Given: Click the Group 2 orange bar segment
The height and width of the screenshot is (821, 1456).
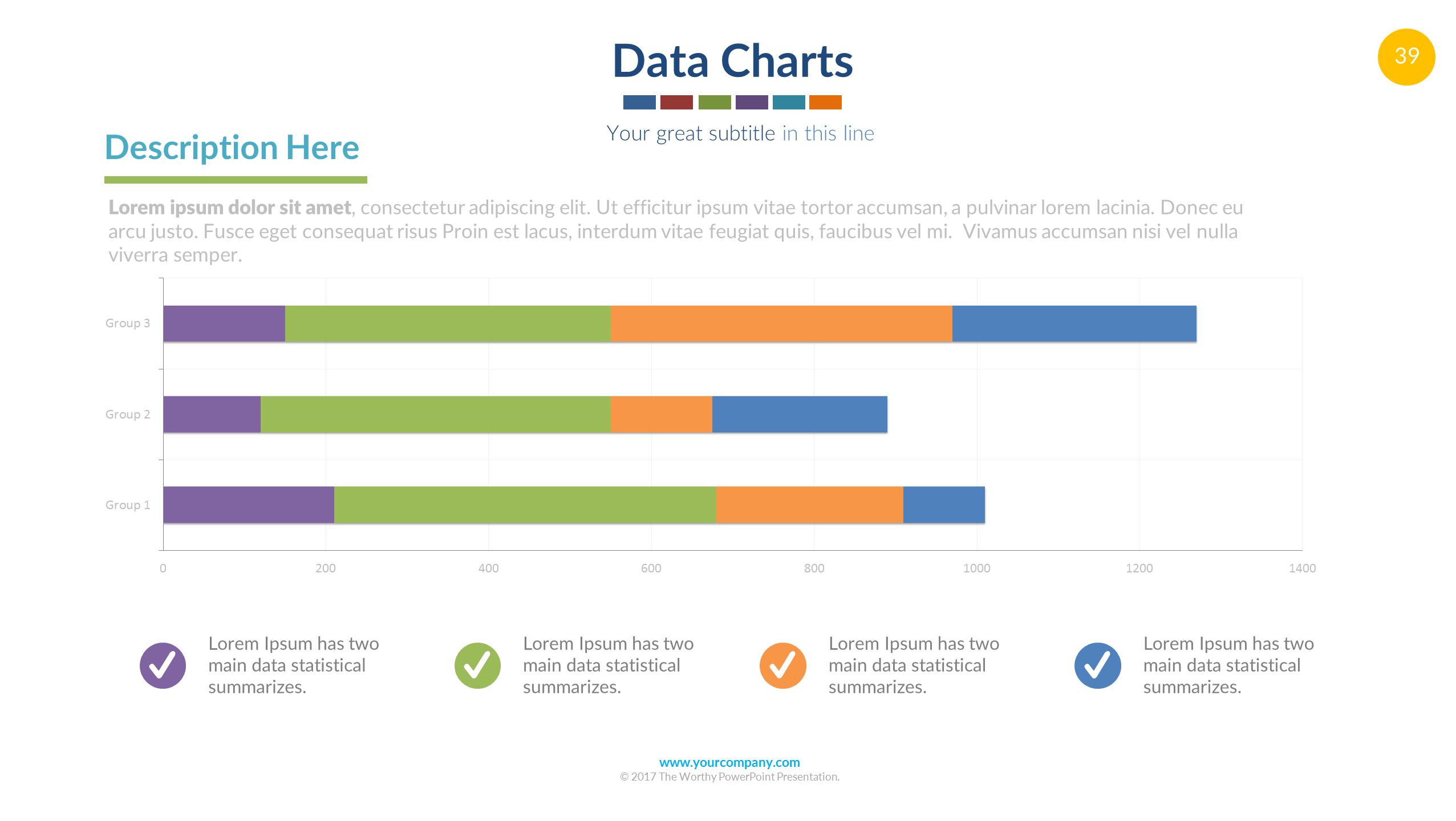Looking at the screenshot, I should pos(661,414).
